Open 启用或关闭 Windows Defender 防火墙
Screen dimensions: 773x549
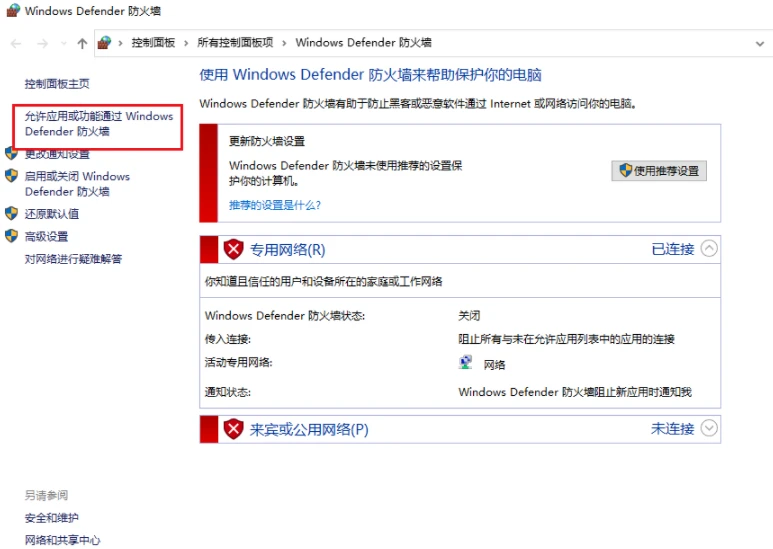coord(77,183)
